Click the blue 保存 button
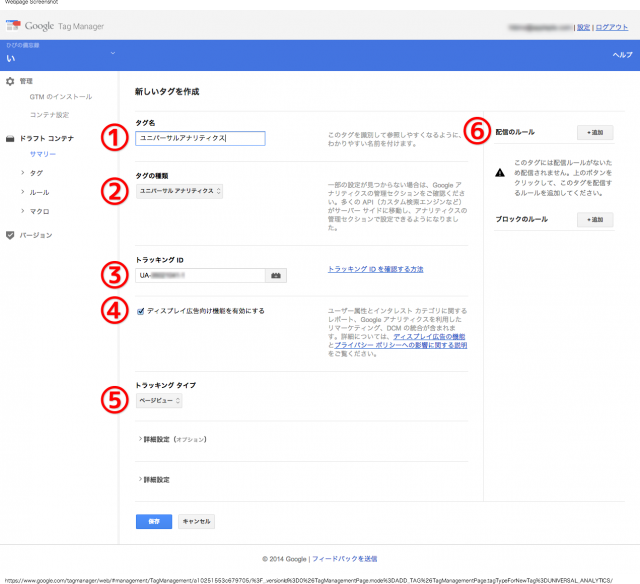The width and height of the screenshot is (640, 584). [153, 521]
